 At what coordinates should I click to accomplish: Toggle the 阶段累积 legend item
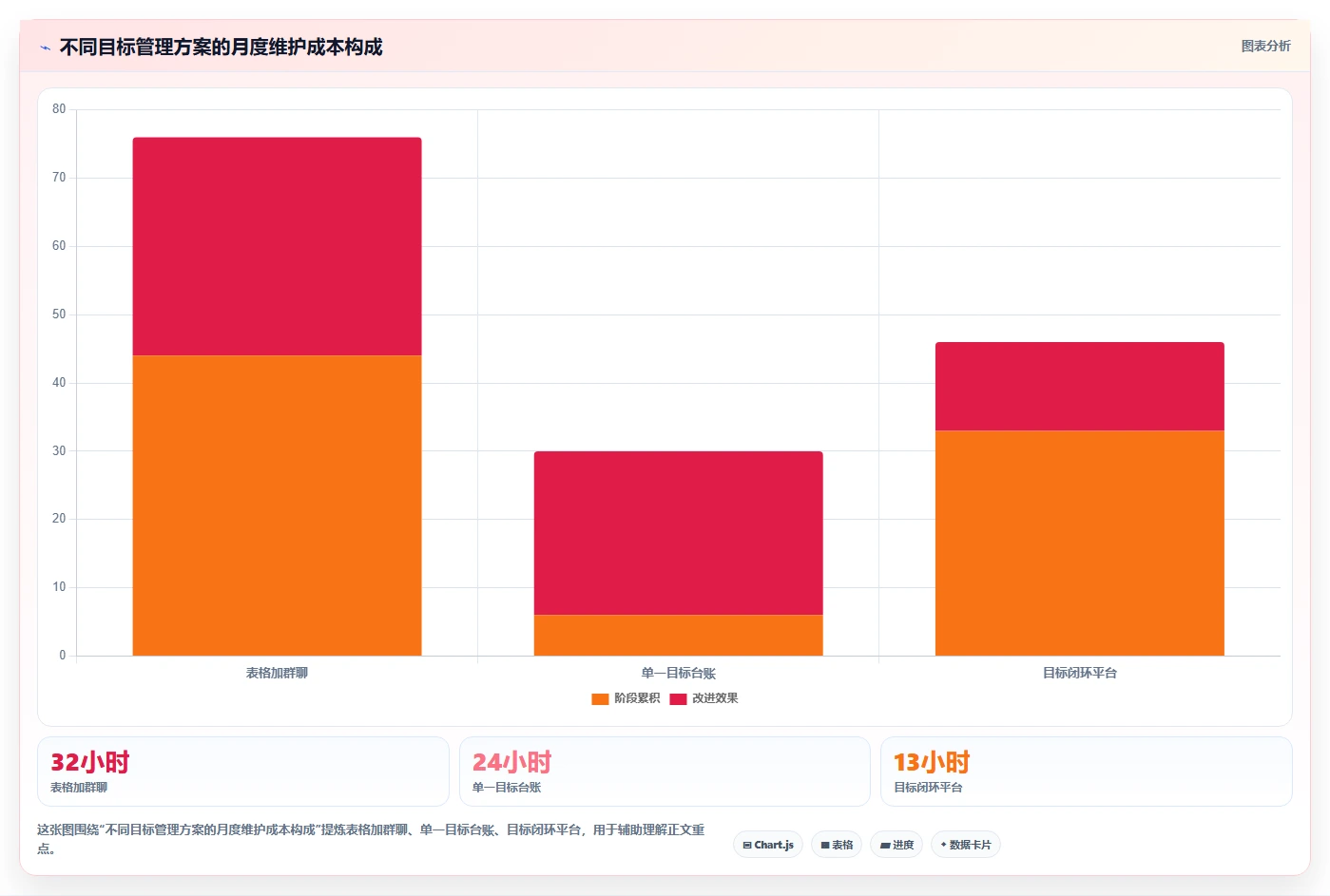point(626,698)
